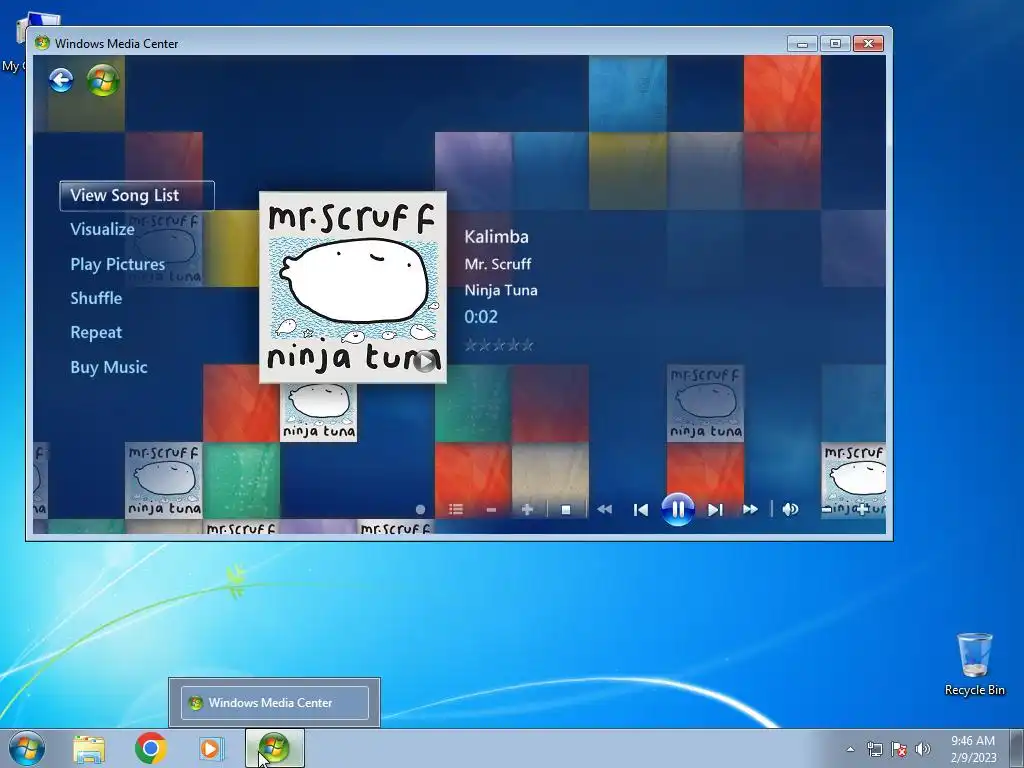Toggle Shuffle mode
The image size is (1024, 768).
tap(96, 298)
